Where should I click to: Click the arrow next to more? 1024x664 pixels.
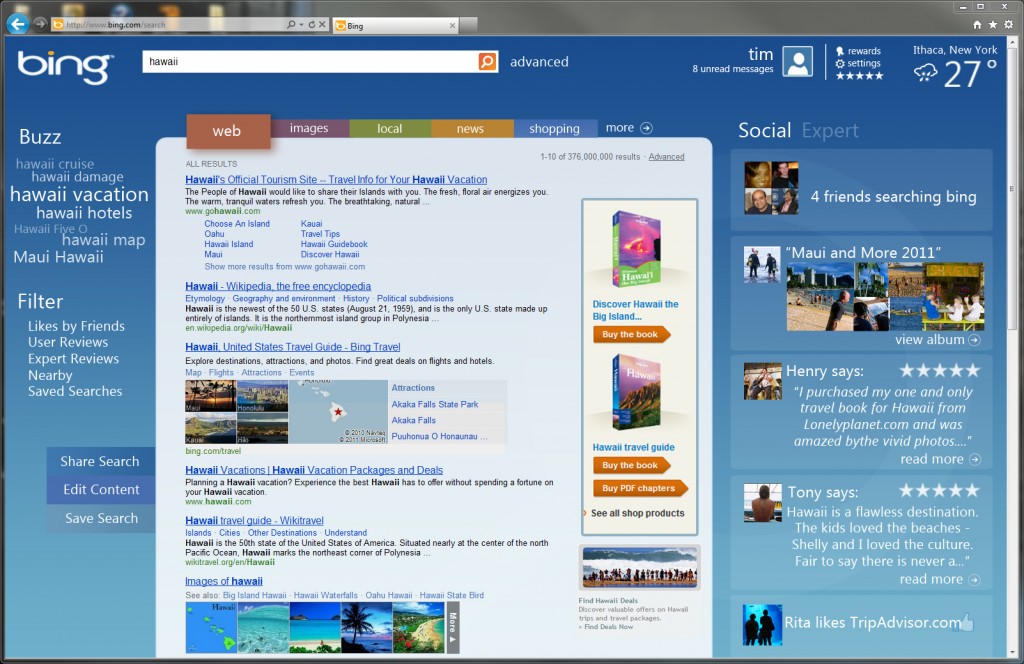(x=646, y=128)
